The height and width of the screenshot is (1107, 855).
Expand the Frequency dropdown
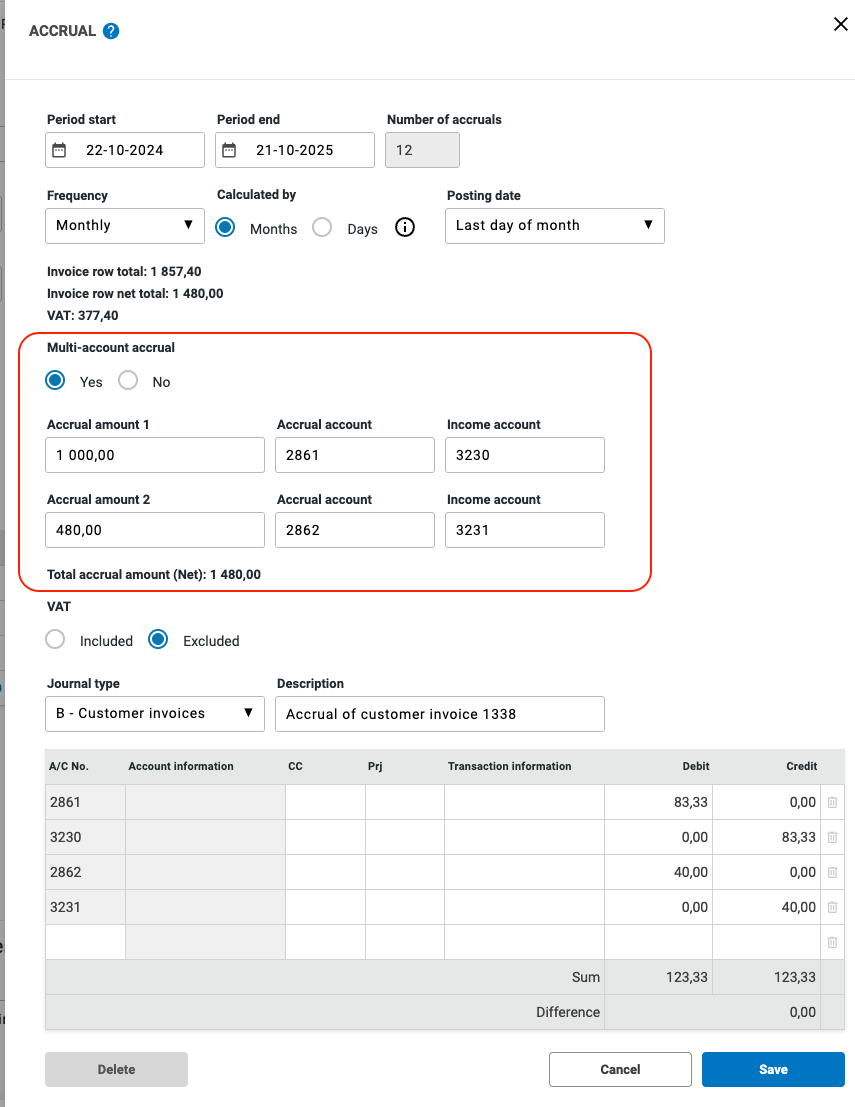click(x=124, y=226)
